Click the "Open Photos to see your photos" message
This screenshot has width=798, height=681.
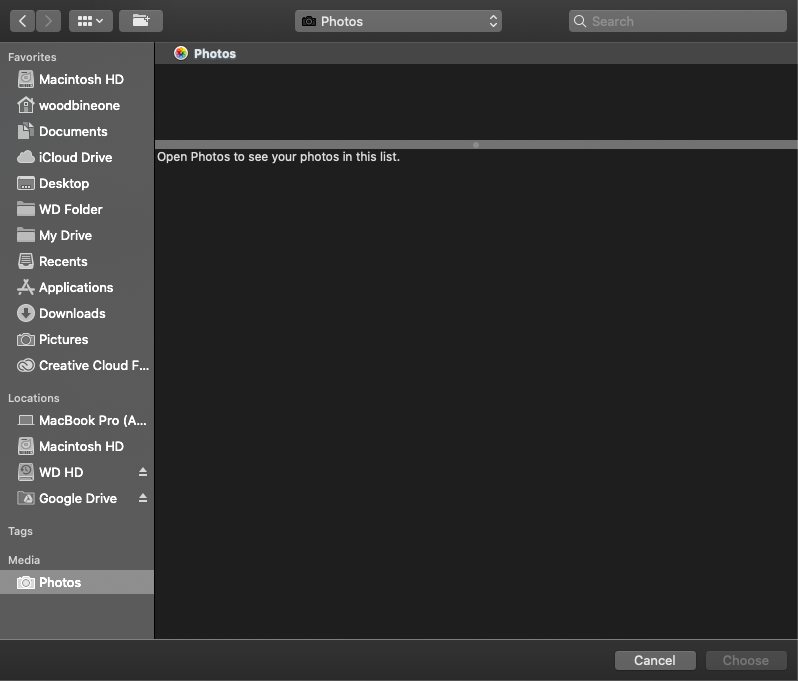tap(278, 157)
